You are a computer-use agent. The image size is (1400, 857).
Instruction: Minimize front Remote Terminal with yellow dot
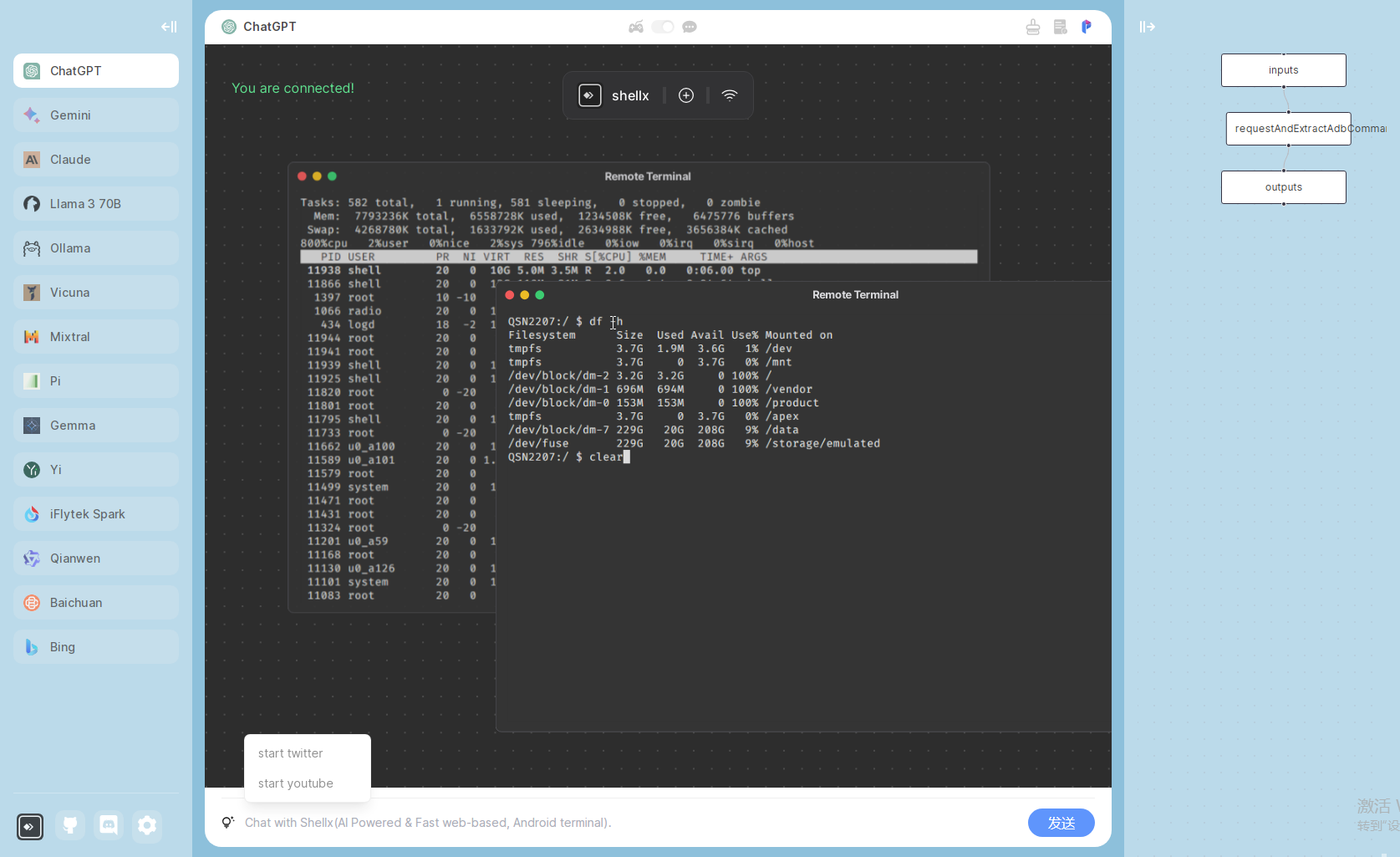[525, 295]
